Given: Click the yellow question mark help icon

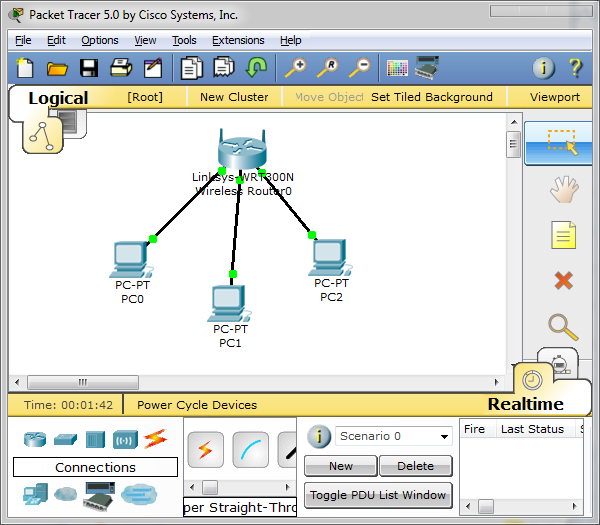Looking at the screenshot, I should point(576,68).
